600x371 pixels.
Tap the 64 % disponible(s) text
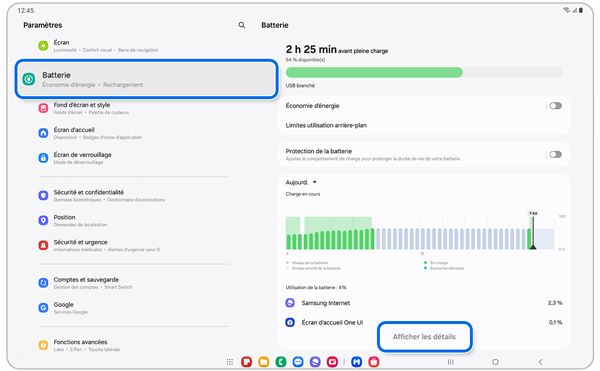(305, 60)
